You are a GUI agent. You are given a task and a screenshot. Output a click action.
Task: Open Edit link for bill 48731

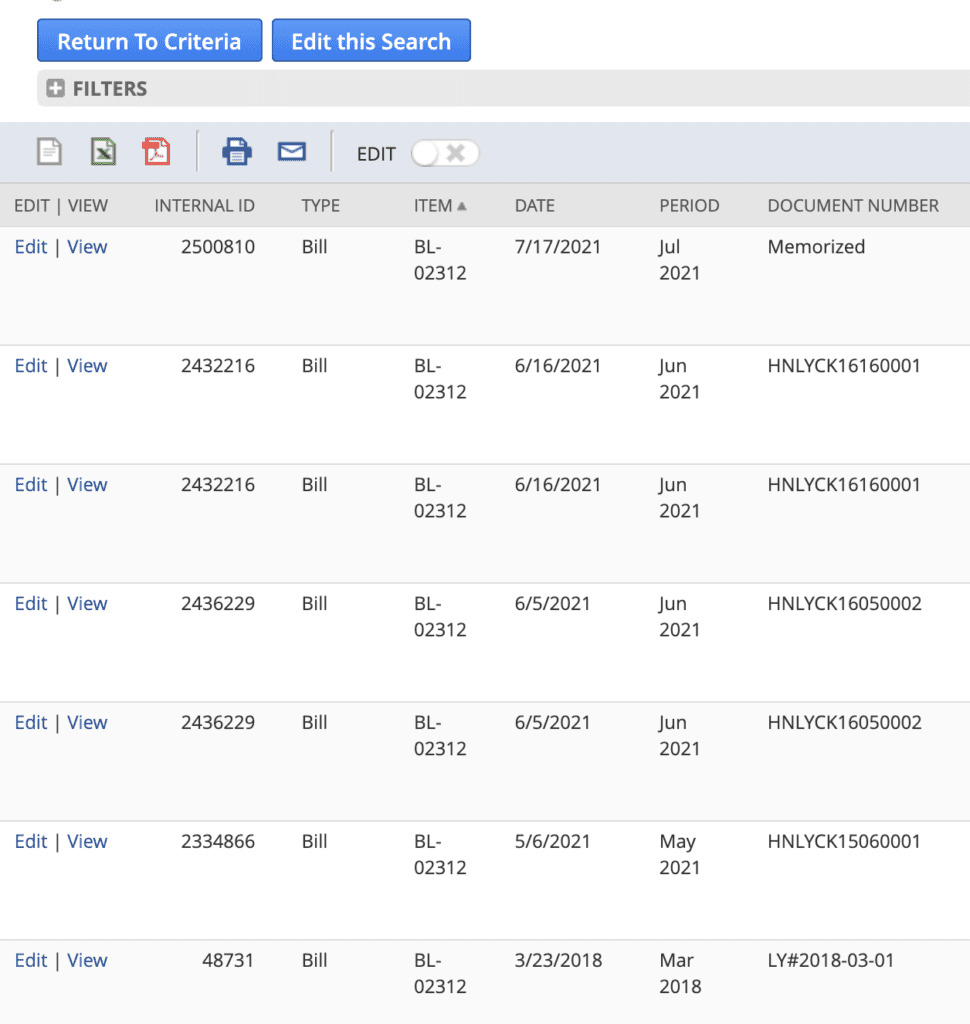click(31, 961)
